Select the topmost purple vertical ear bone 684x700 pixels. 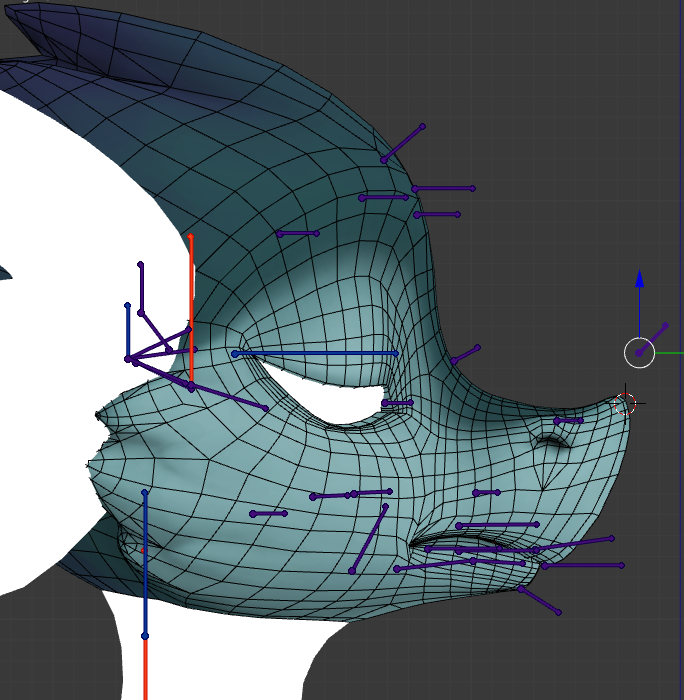(x=141, y=288)
